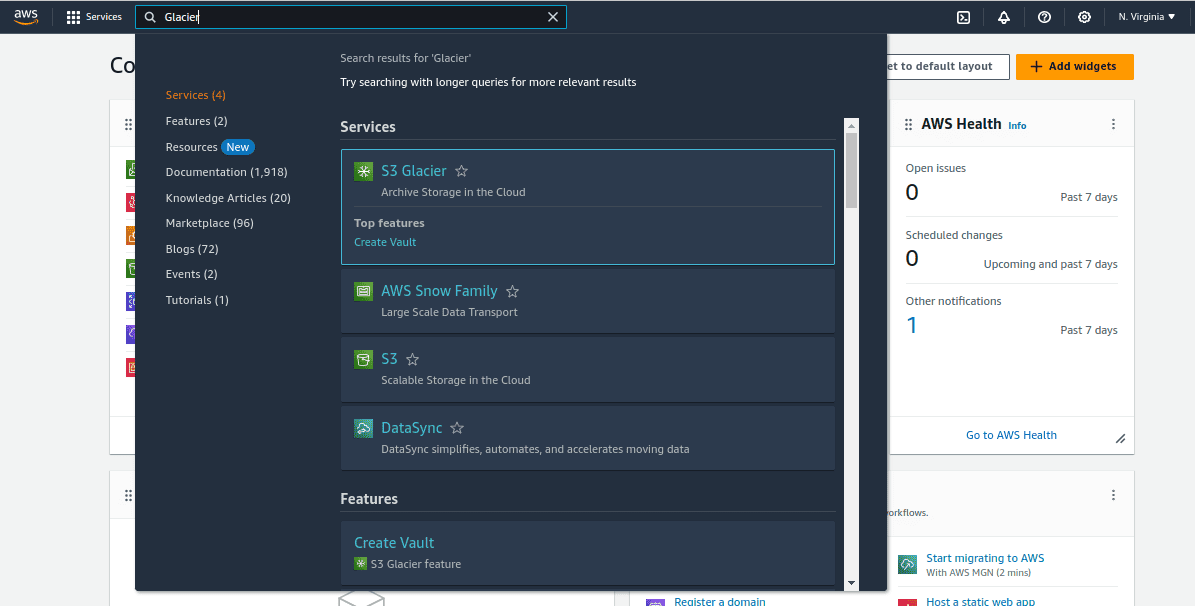
Task: Favorite AWS Snow Family with its star
Action: 512,291
